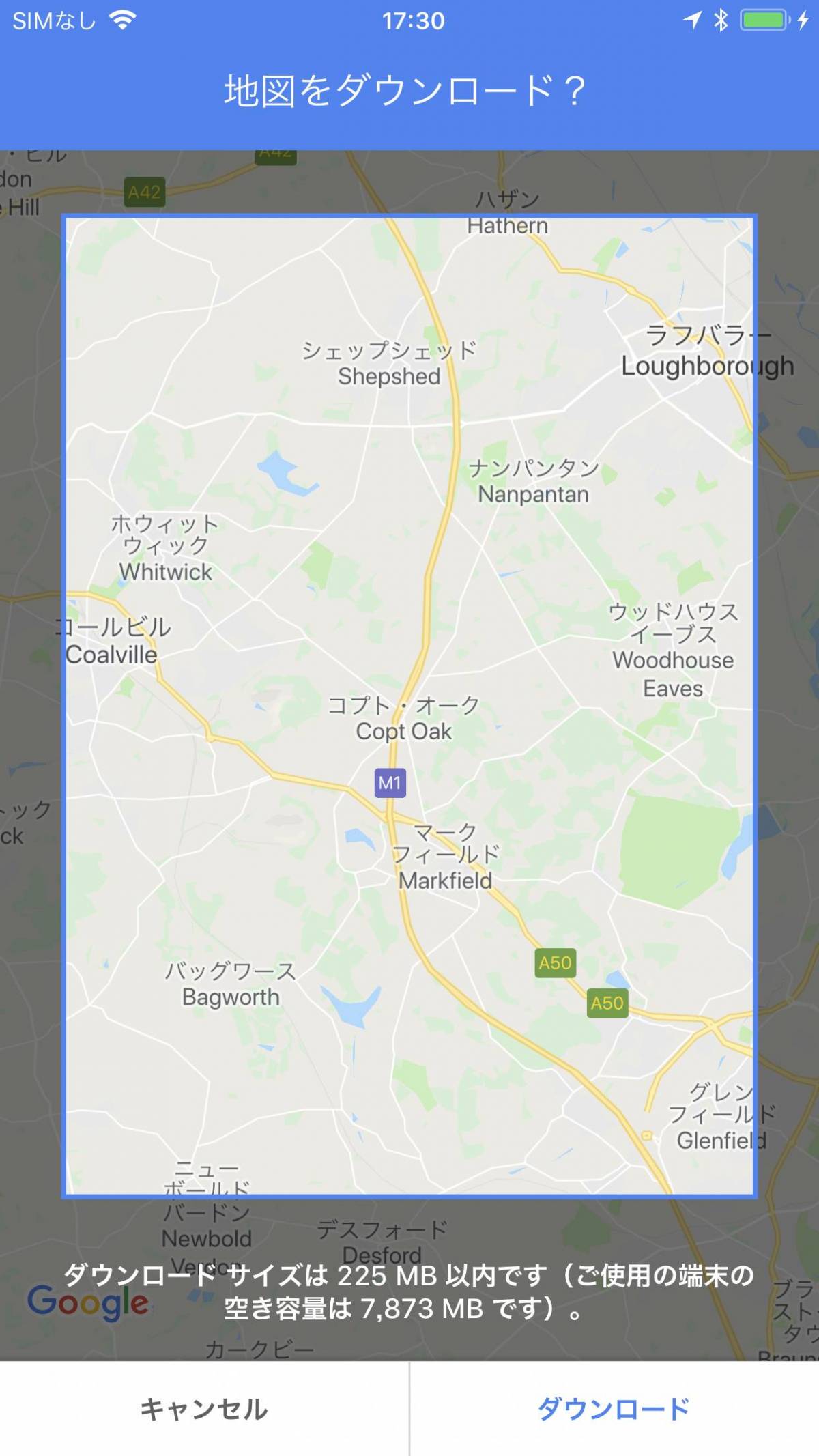Tap the Woodhouse Eaves label

click(x=673, y=674)
